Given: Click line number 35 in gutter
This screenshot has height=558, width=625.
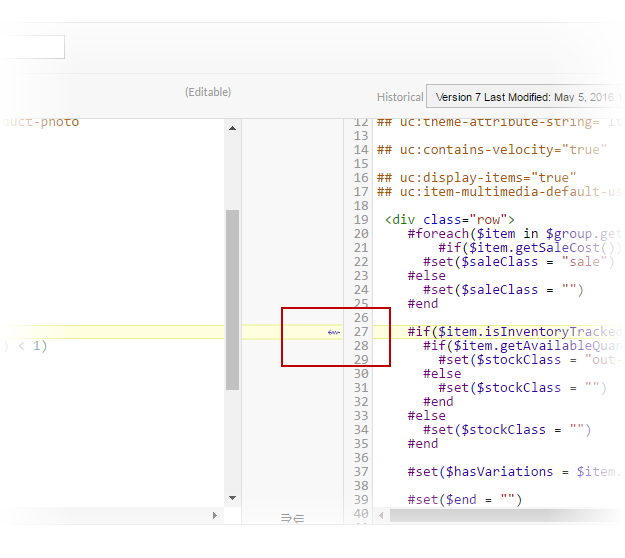Looking at the screenshot, I should tap(361, 444).
